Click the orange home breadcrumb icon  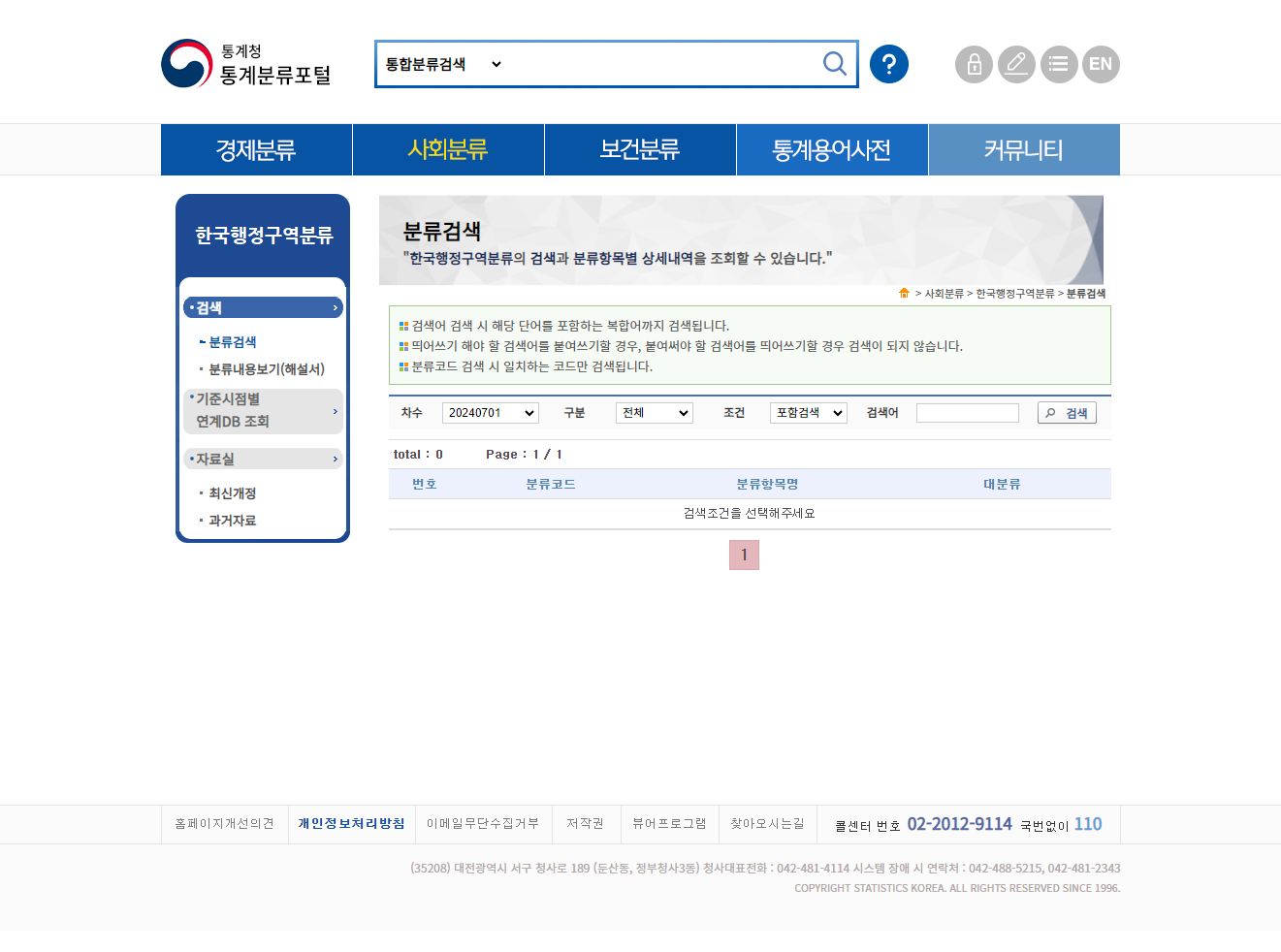tap(904, 294)
